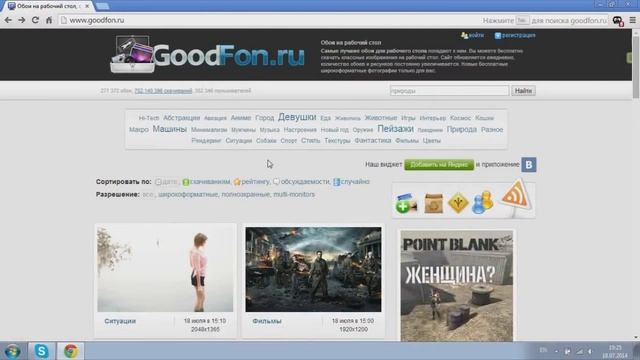Click the VK application icon
The width and height of the screenshot is (640, 360).
tap(529, 164)
